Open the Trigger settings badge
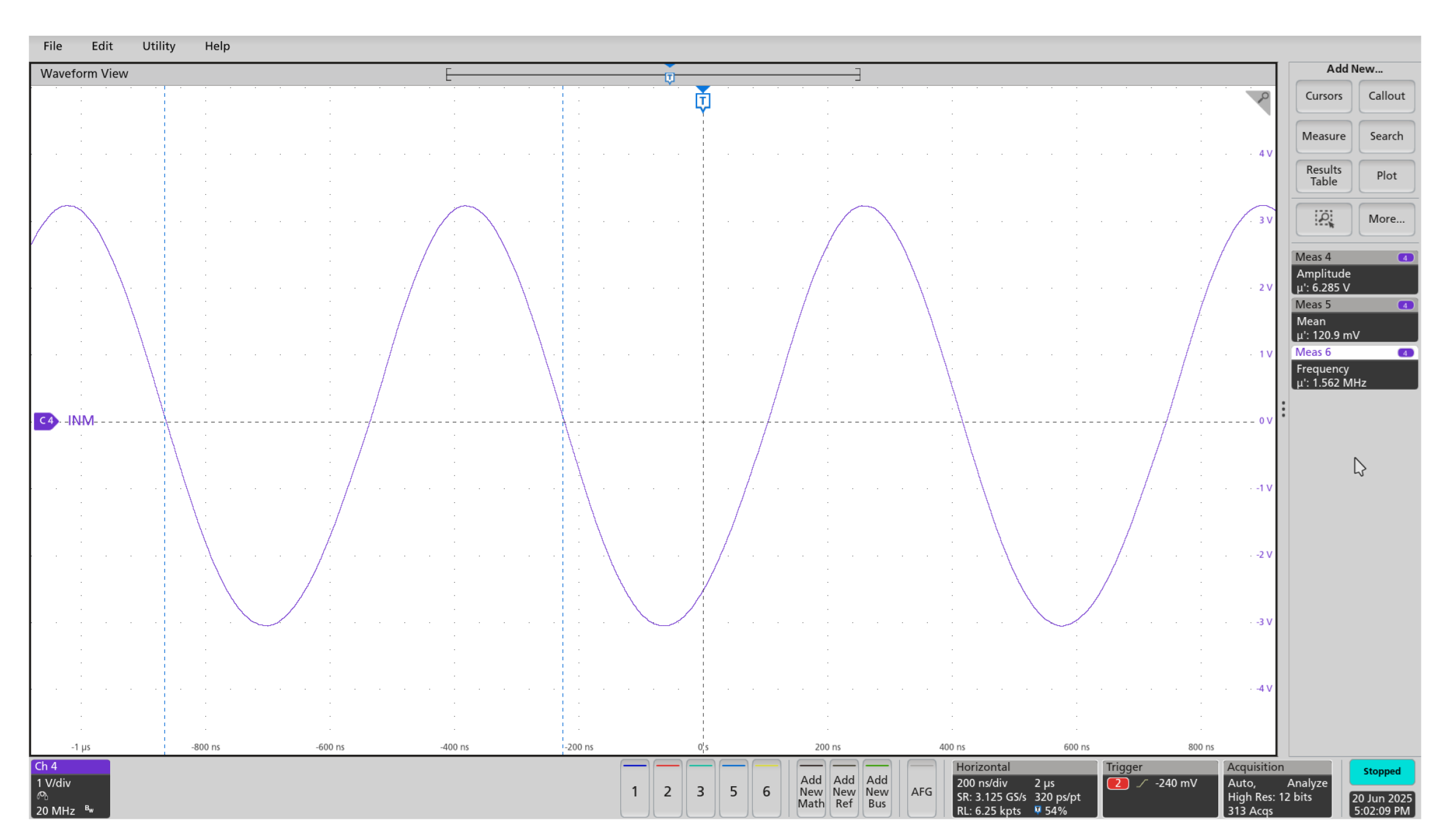The height and width of the screenshot is (840, 1450). [1159, 789]
